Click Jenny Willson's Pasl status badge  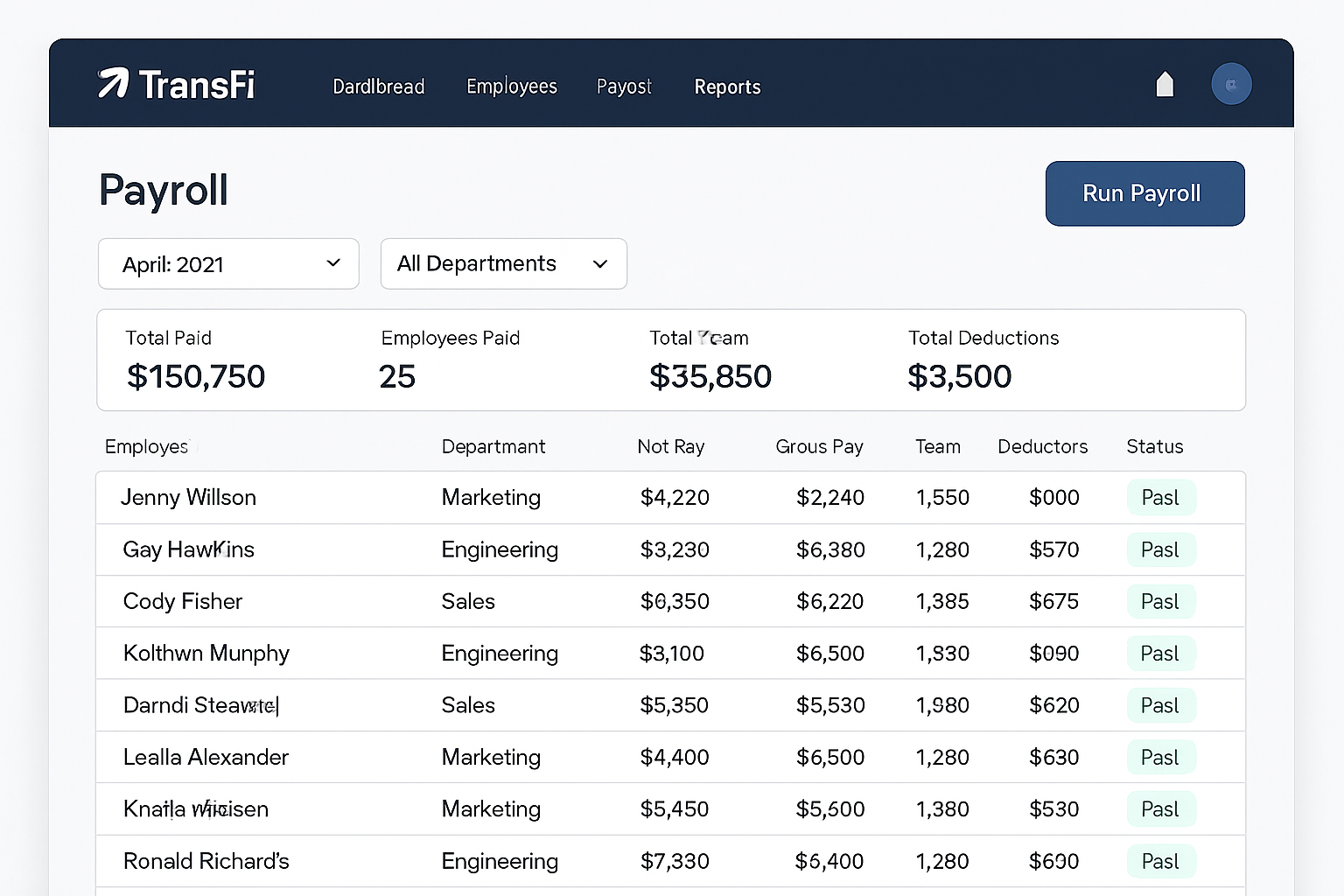(1161, 497)
